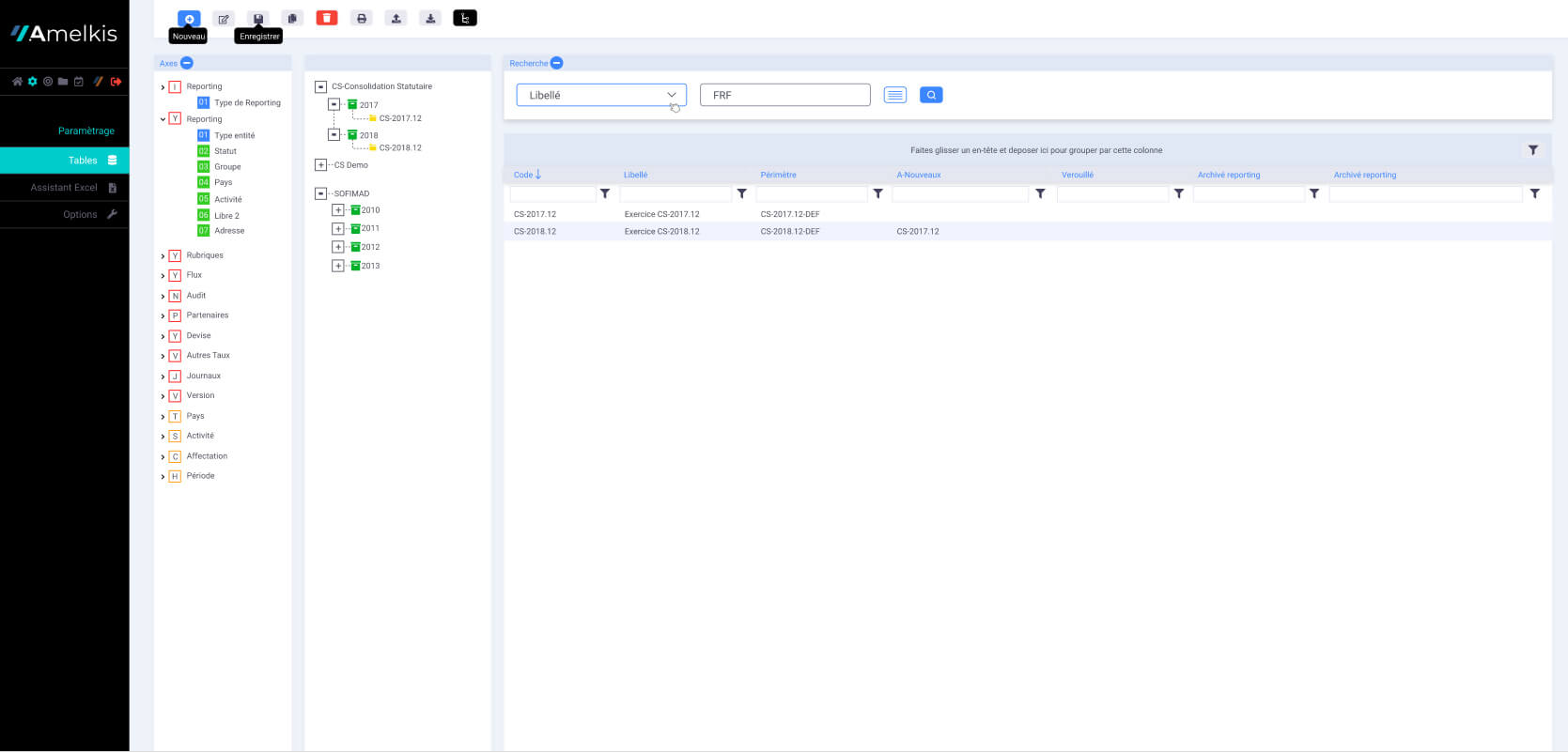Click the edit pencil toolbar icon

(224, 18)
